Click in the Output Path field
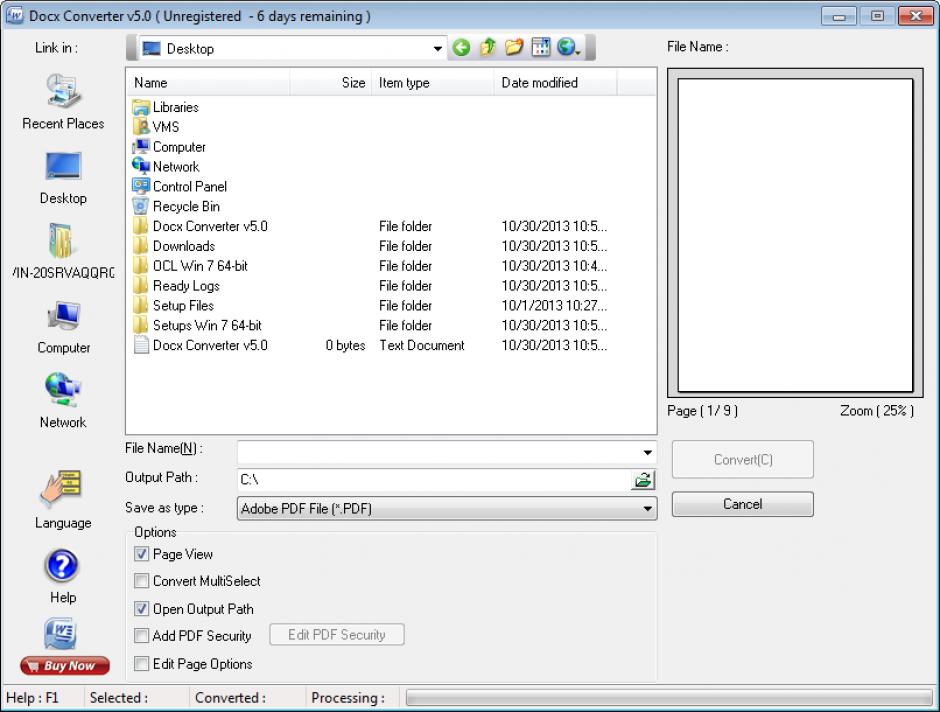940x712 pixels. point(434,479)
